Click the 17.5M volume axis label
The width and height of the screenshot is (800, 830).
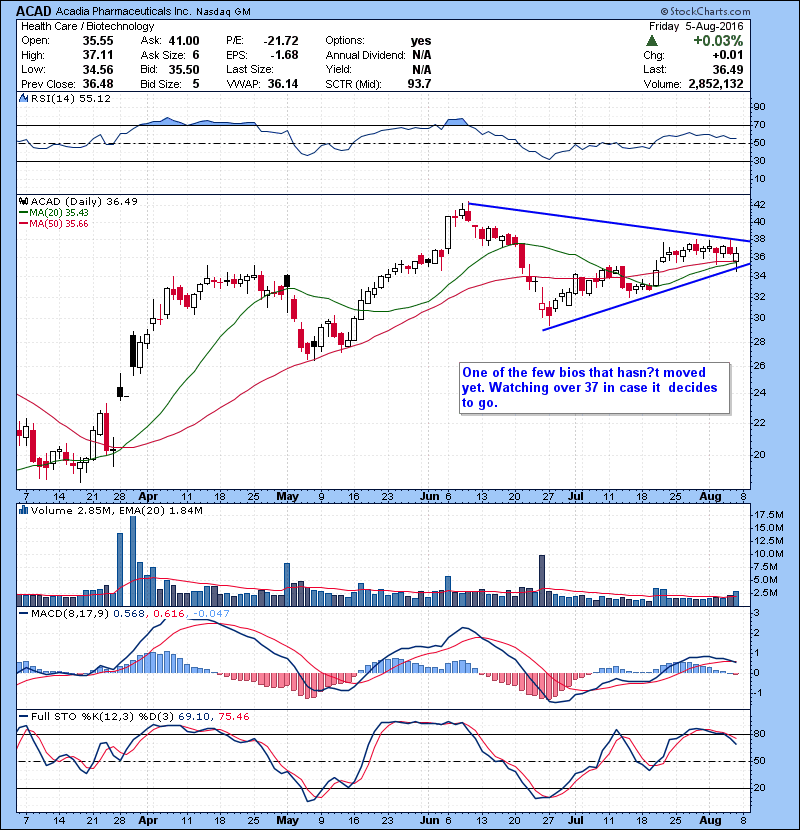tap(769, 515)
